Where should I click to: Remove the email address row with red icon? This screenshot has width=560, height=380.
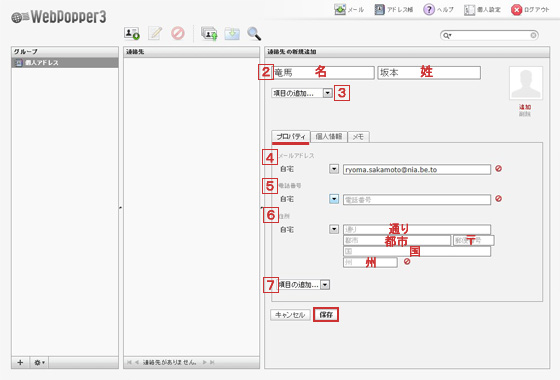(x=499, y=169)
